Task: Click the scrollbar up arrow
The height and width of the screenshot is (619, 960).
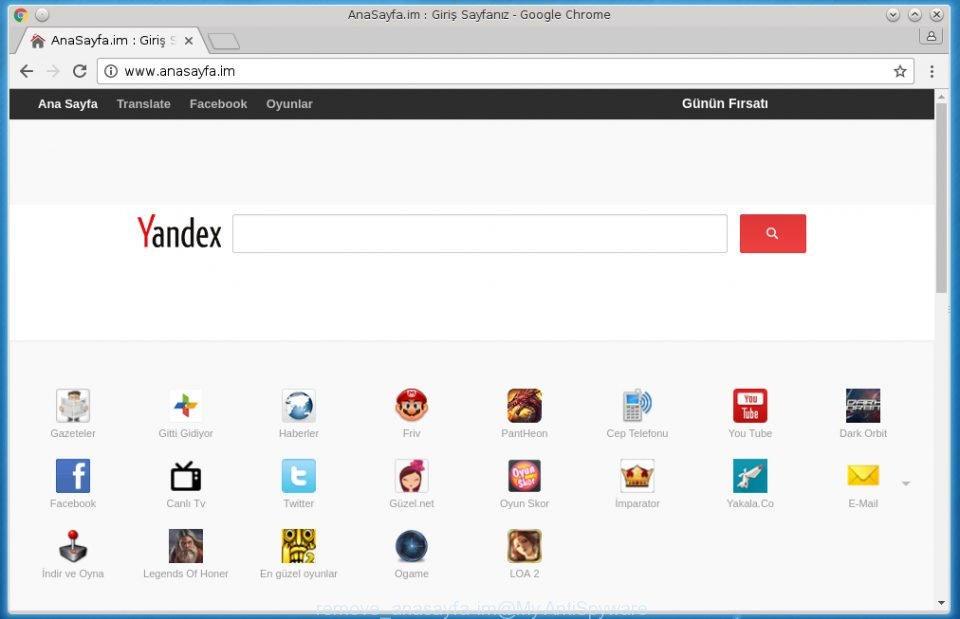Action: point(941,96)
